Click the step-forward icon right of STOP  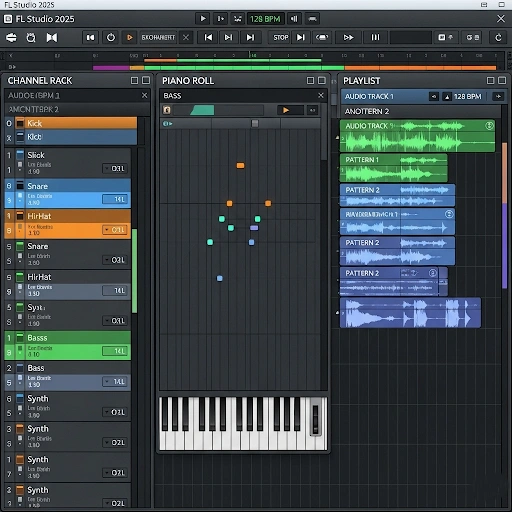301,37
